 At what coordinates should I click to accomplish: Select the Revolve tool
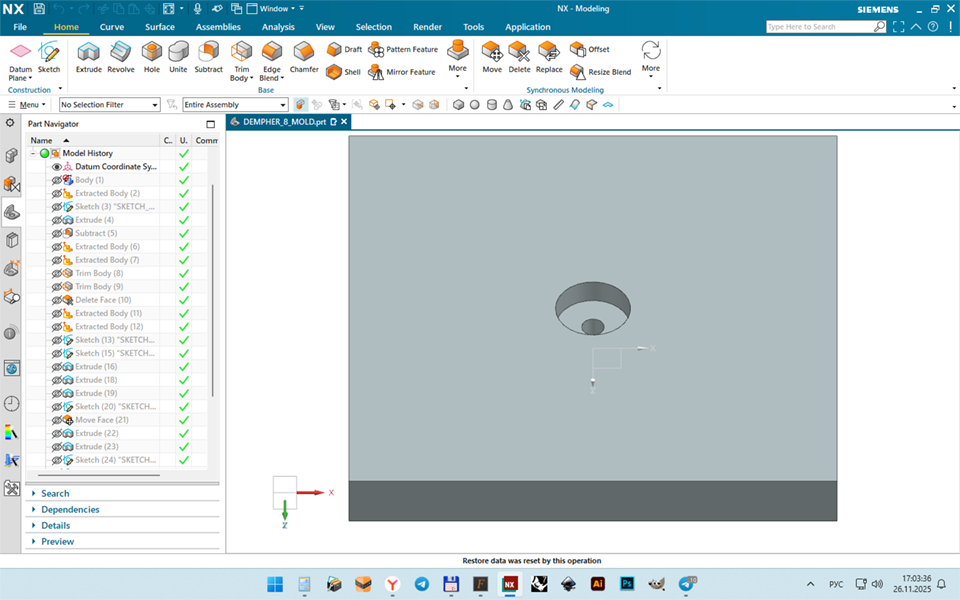tap(121, 58)
